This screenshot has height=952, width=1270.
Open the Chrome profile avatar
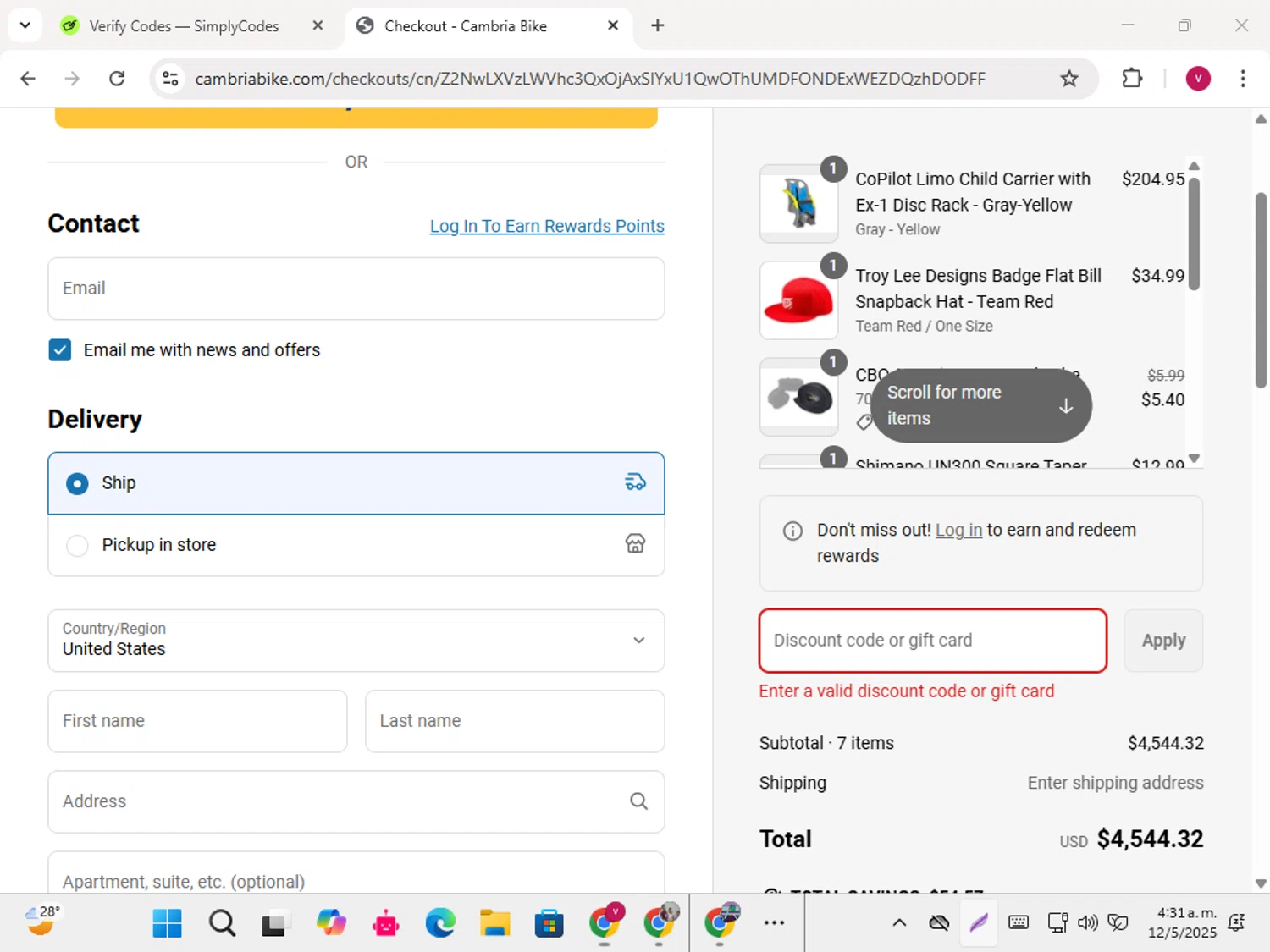1198,79
